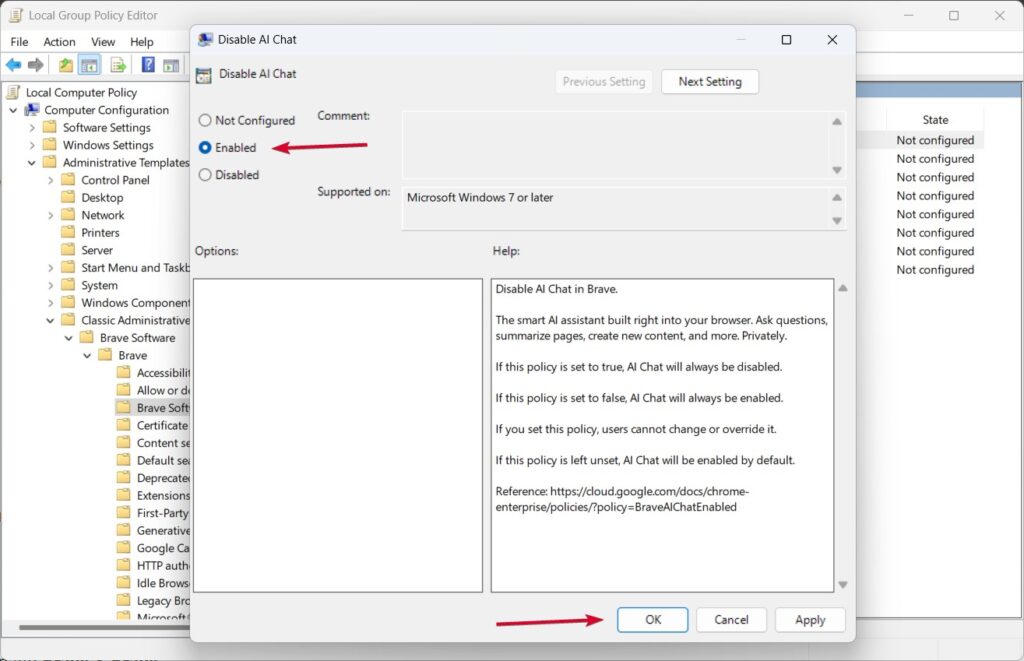
Task: Confirm the policy with OK
Action: (652, 620)
